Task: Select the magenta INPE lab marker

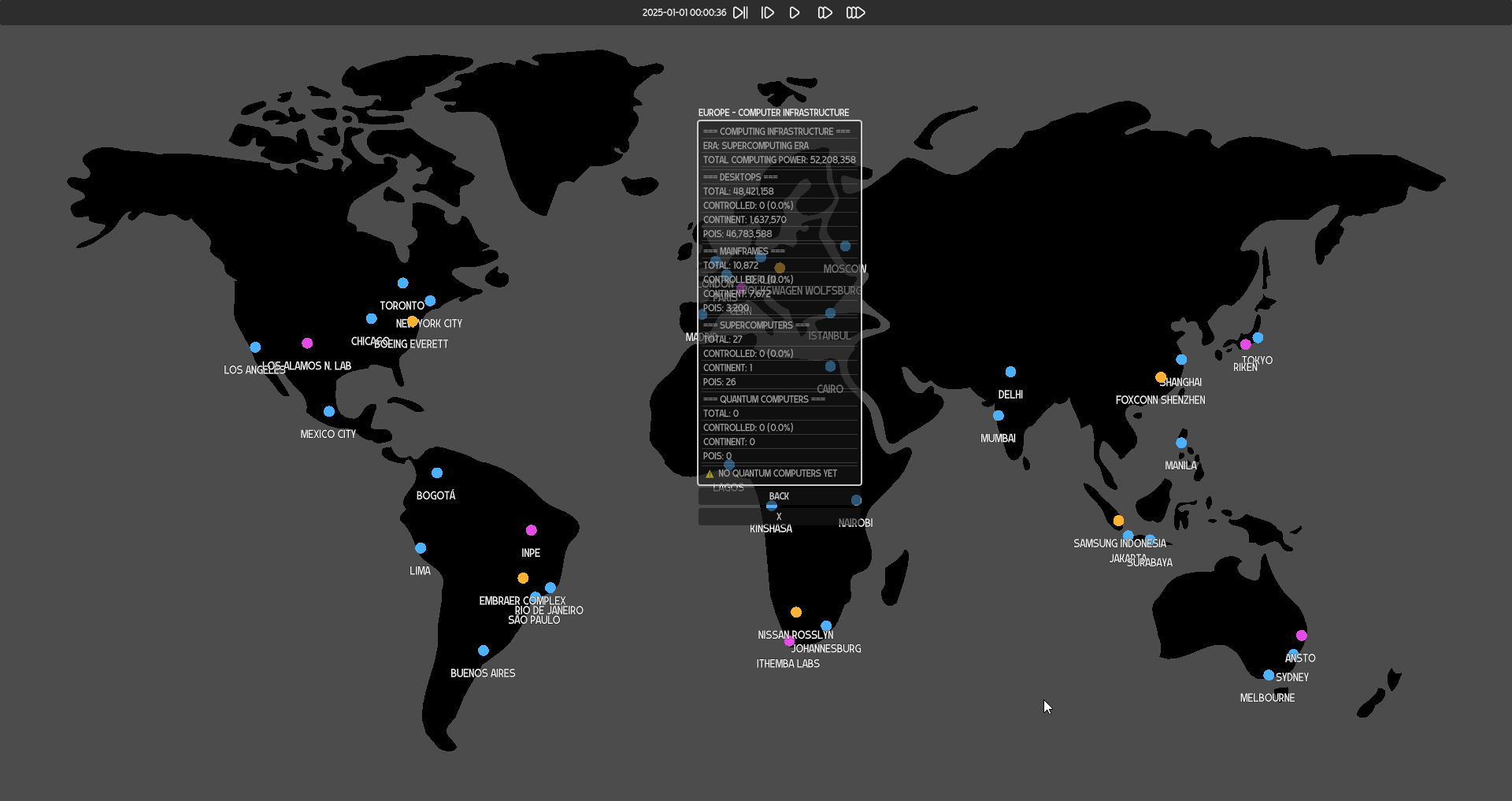Action: tap(532, 531)
